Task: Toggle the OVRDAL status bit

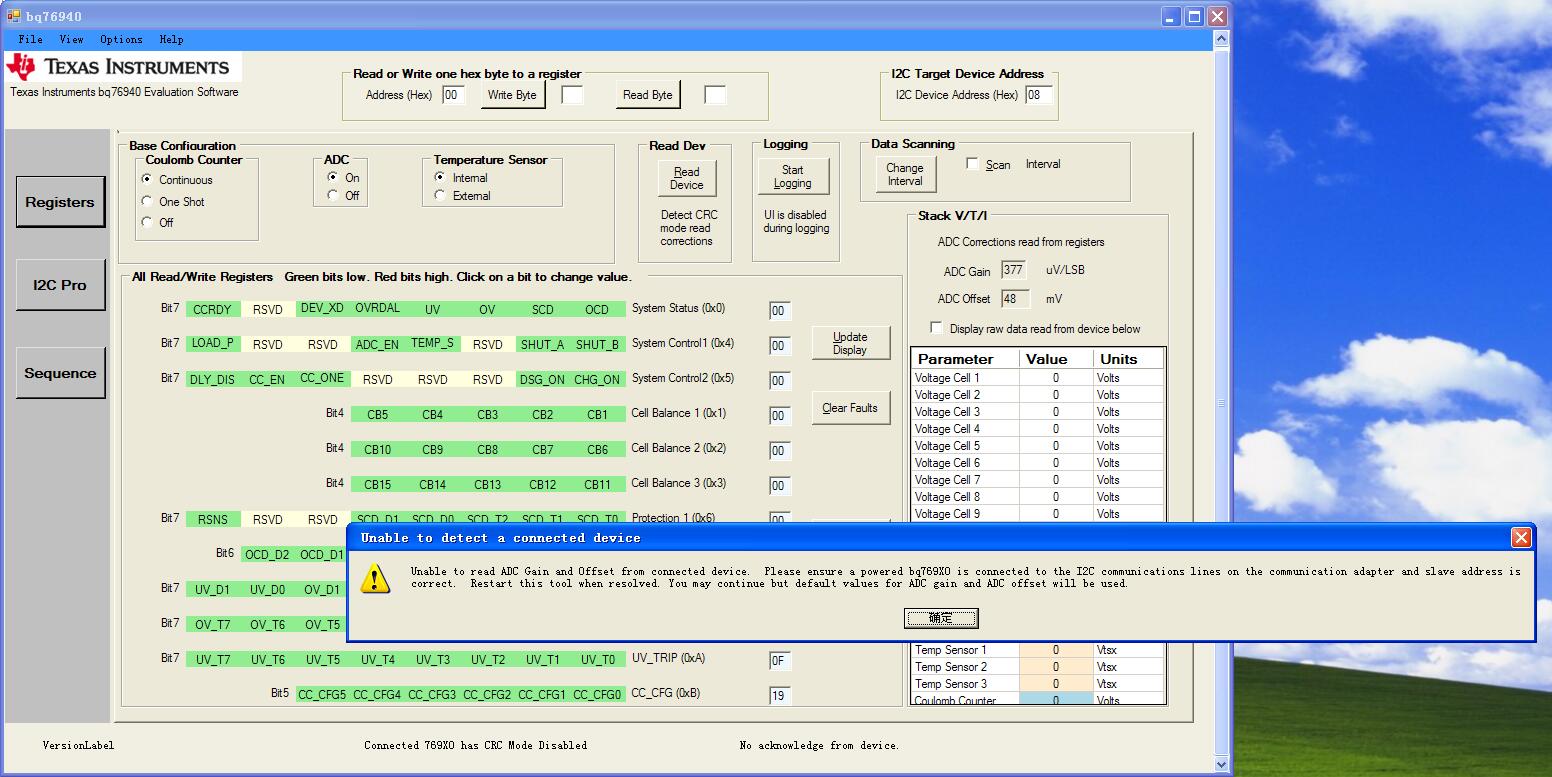Action: coord(377,308)
